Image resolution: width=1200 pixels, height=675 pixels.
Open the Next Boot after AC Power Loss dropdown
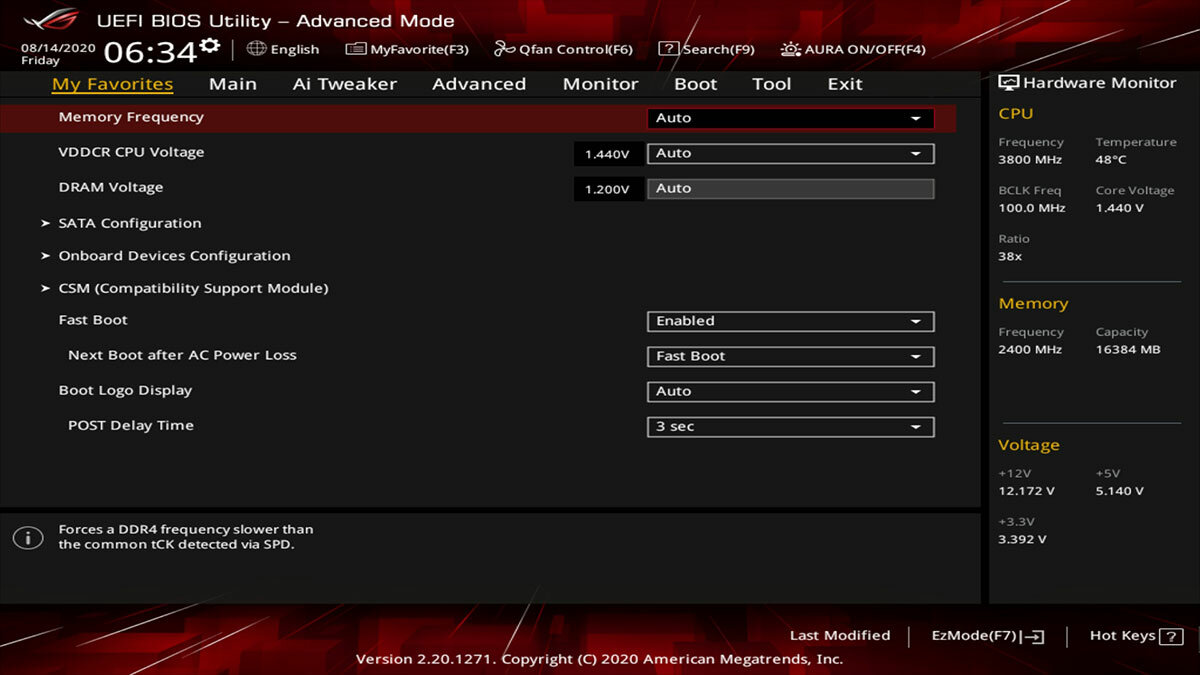[x=791, y=356]
